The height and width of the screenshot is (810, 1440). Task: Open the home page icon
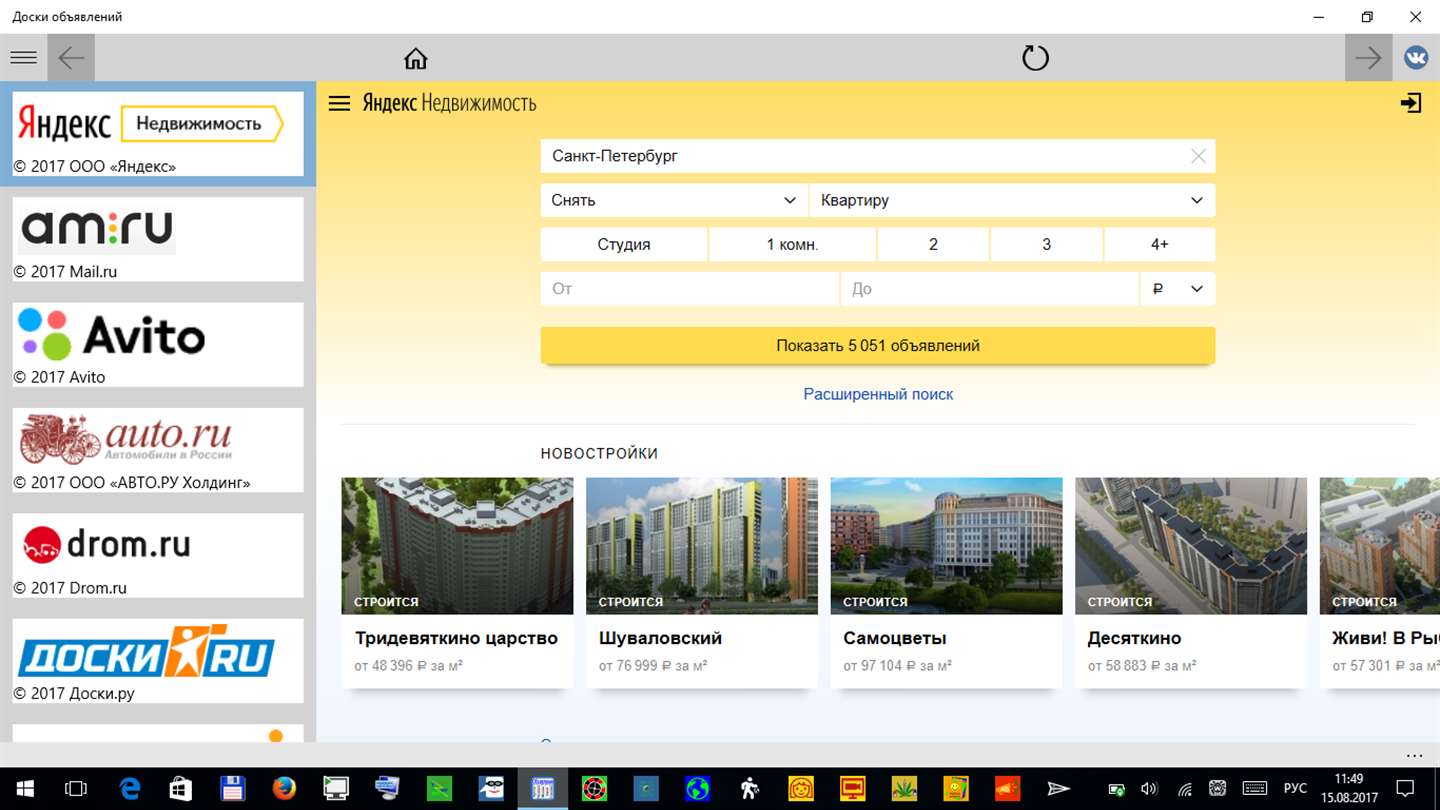[416, 58]
